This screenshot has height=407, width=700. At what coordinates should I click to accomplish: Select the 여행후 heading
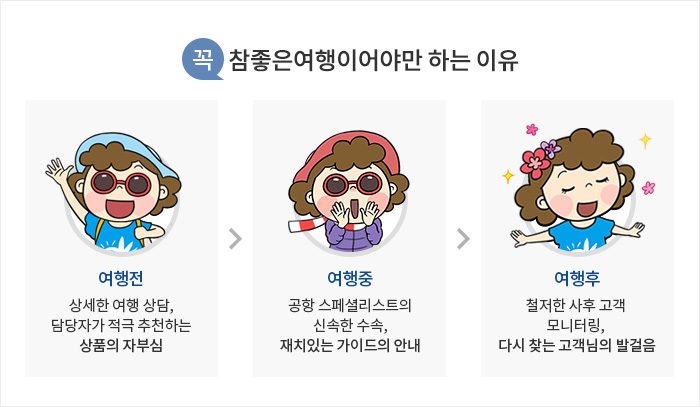point(577,278)
